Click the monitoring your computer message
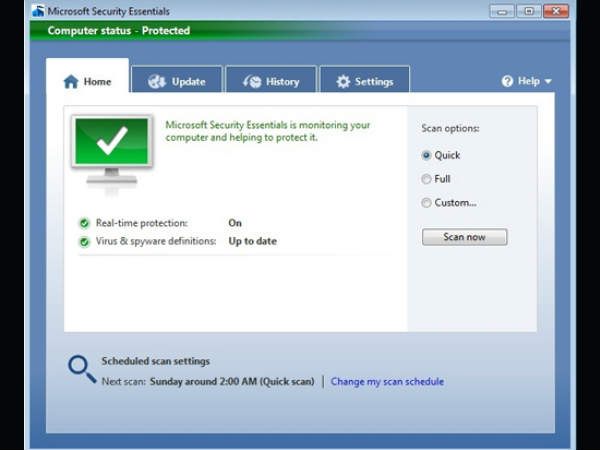This screenshot has height=450, width=600. click(268, 131)
